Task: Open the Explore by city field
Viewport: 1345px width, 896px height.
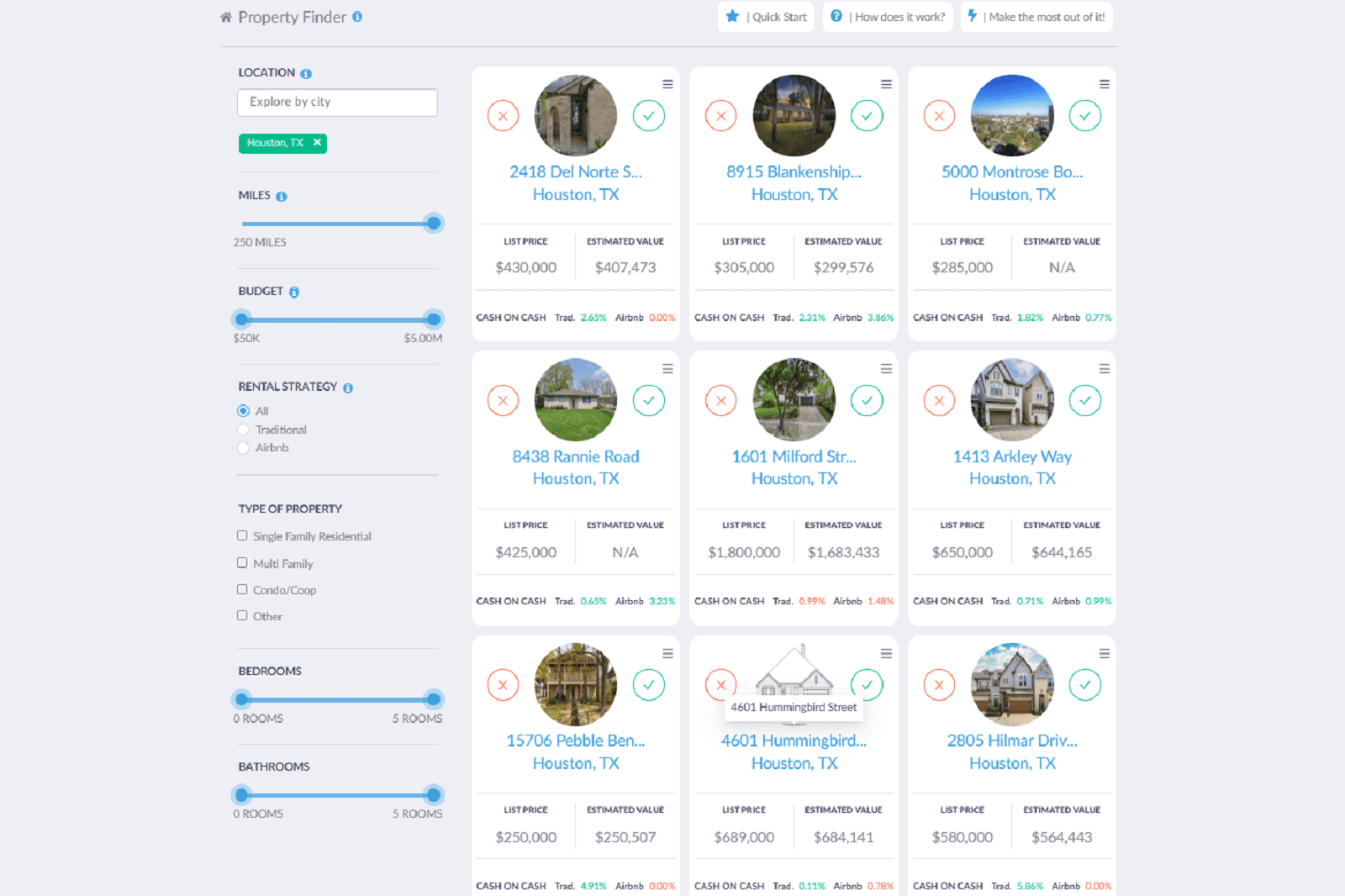Action: 337,102
